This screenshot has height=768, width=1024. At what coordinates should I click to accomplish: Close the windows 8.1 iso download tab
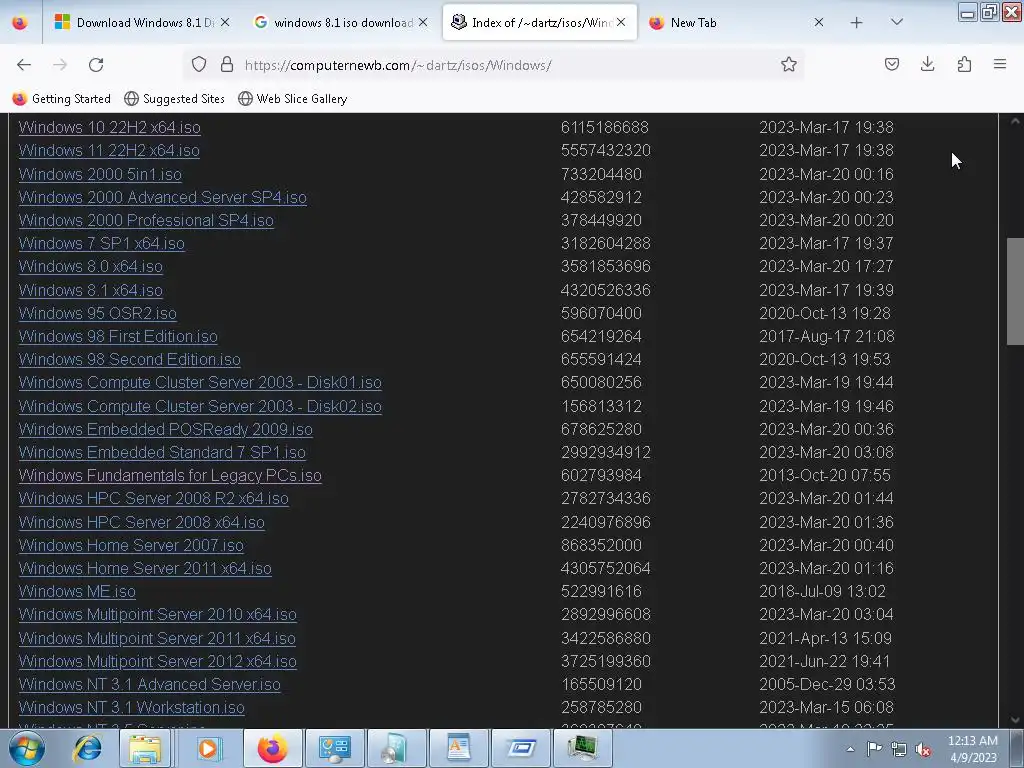423,23
